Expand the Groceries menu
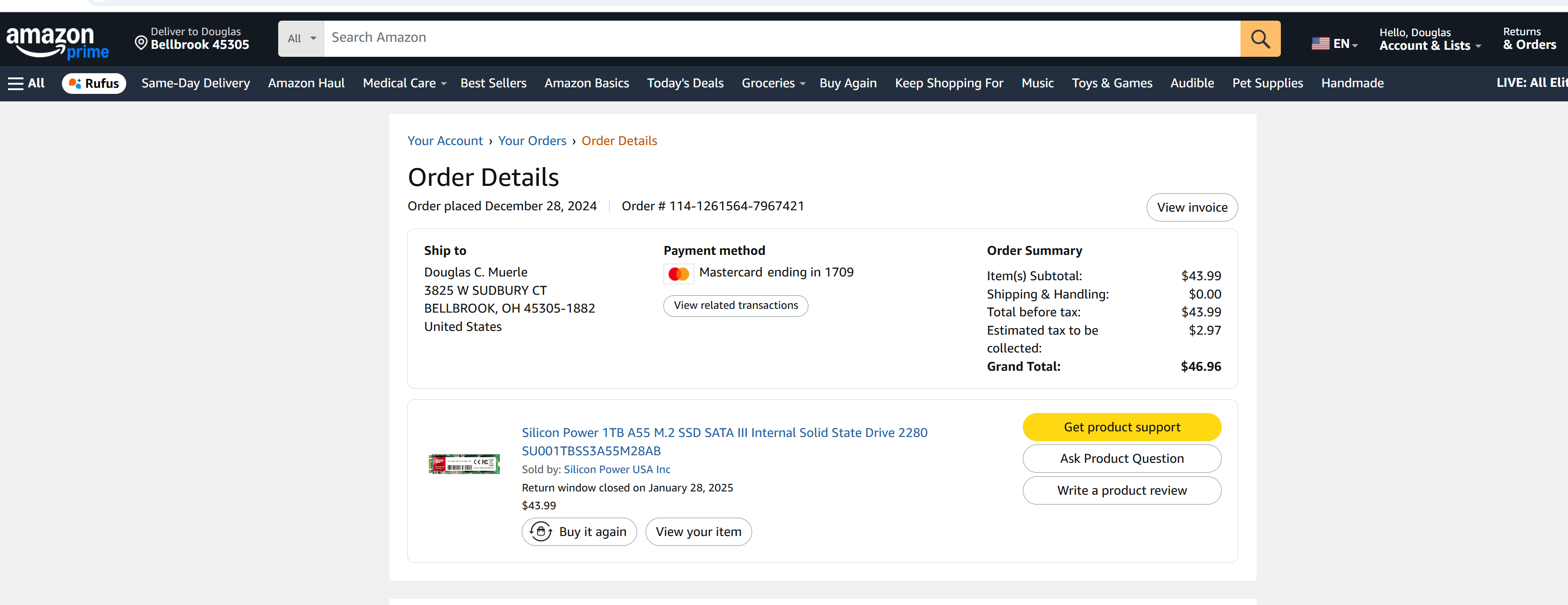This screenshot has width=1568, height=605. 772,84
